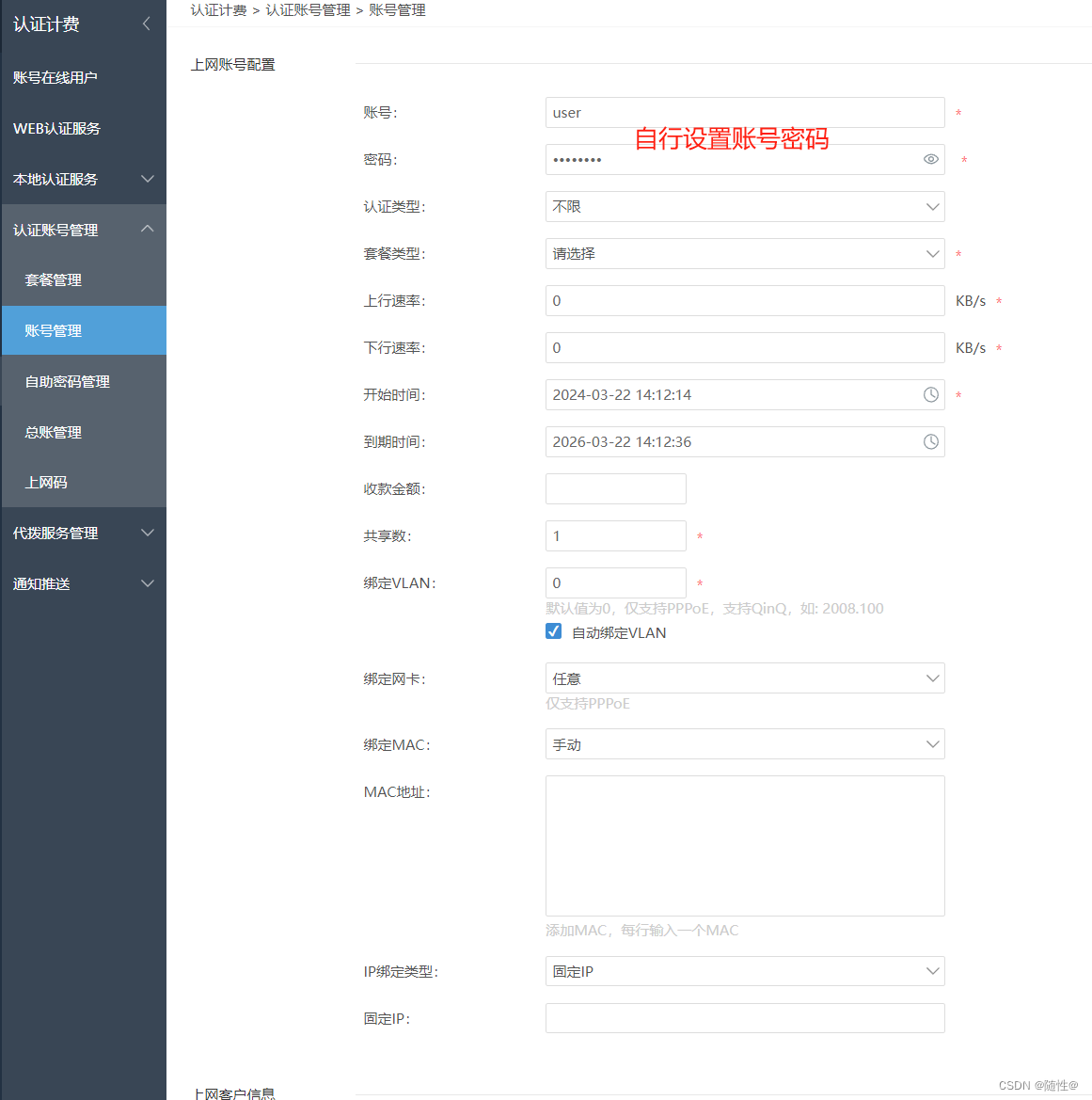Select the 账号管理 submenu item
Image resolution: width=1092 pixels, height=1100 pixels.
click(x=84, y=330)
